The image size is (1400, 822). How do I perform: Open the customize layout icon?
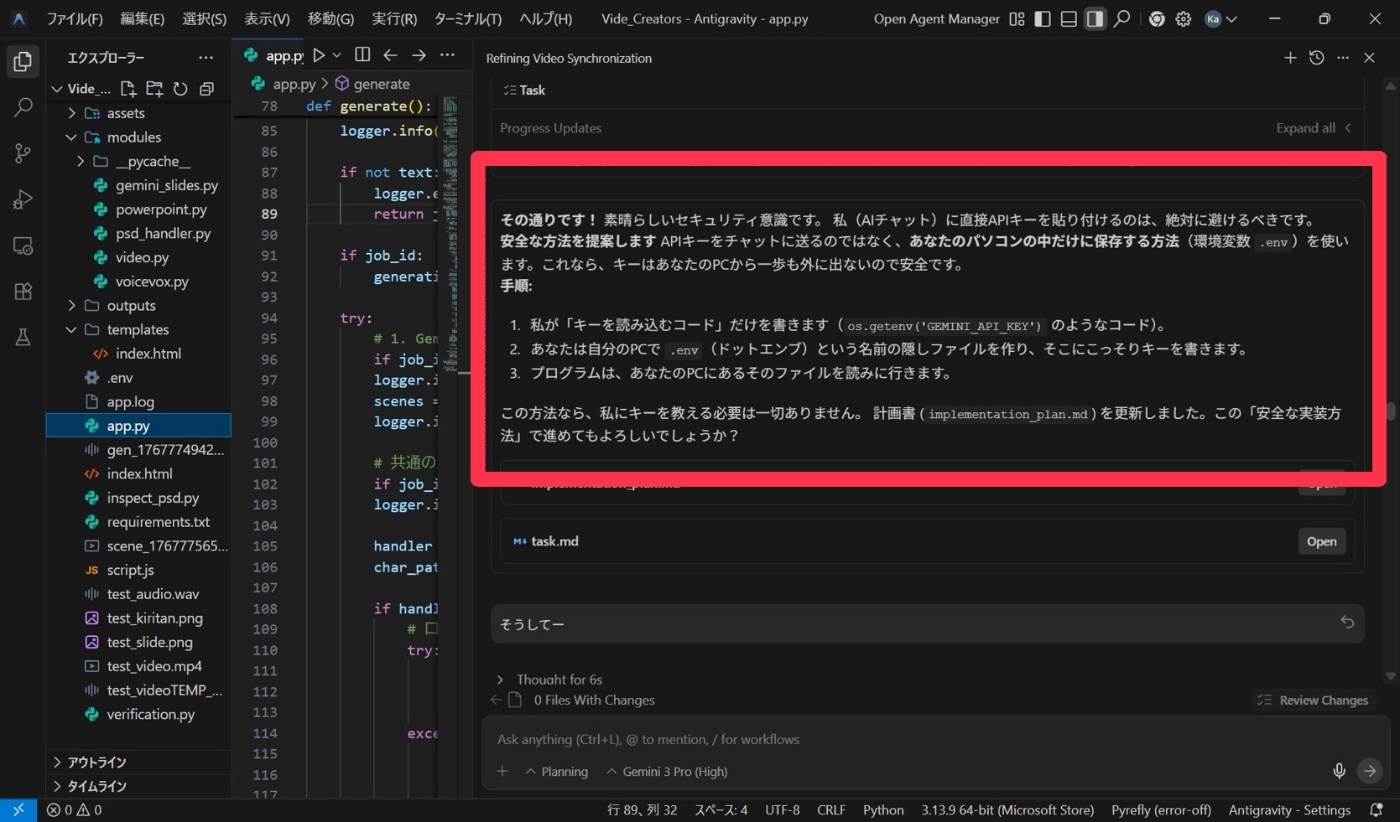point(1017,19)
